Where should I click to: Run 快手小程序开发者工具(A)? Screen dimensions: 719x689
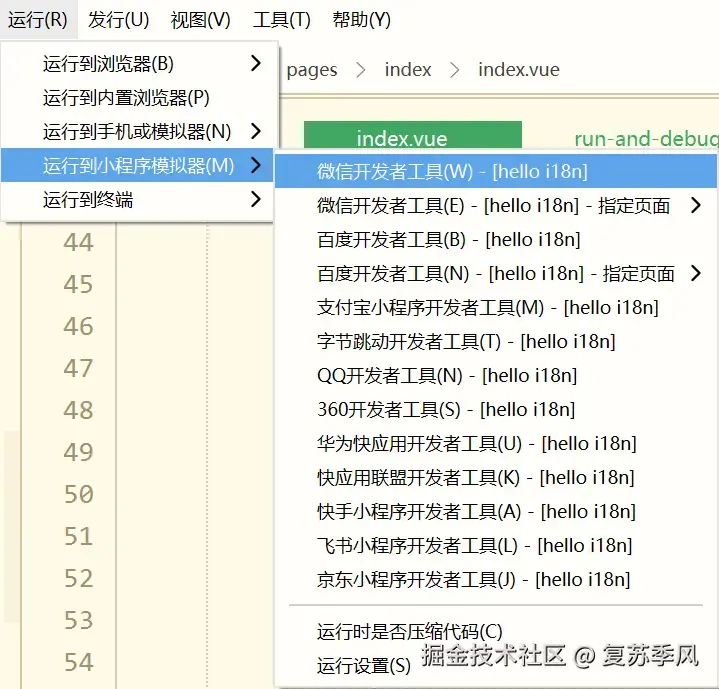click(496, 511)
